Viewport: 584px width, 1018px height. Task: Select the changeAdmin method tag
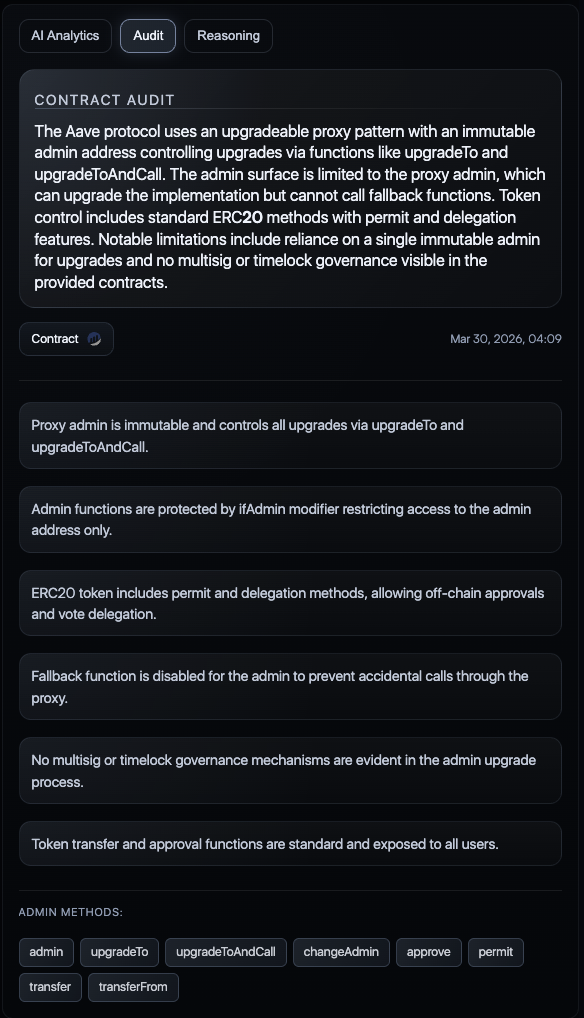coord(341,952)
